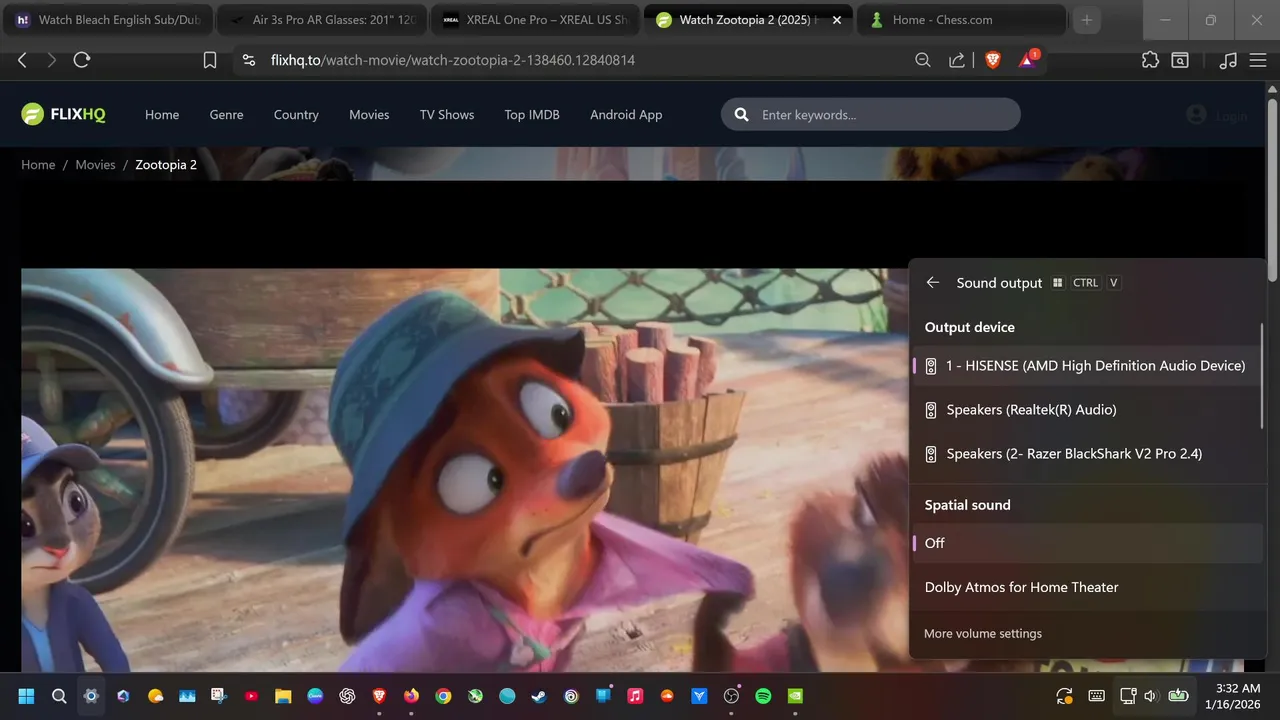The image size is (1280, 720).
Task: Open the Top IMDB page
Action: click(532, 115)
